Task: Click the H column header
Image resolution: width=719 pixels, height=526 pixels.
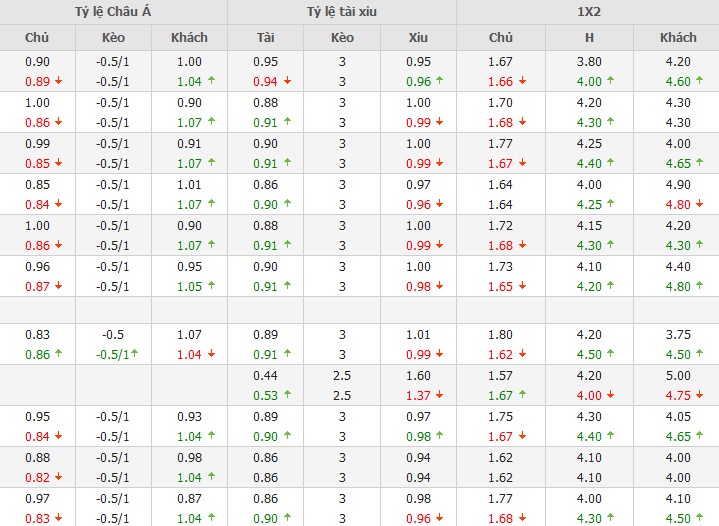Action: pyautogui.click(x=589, y=38)
